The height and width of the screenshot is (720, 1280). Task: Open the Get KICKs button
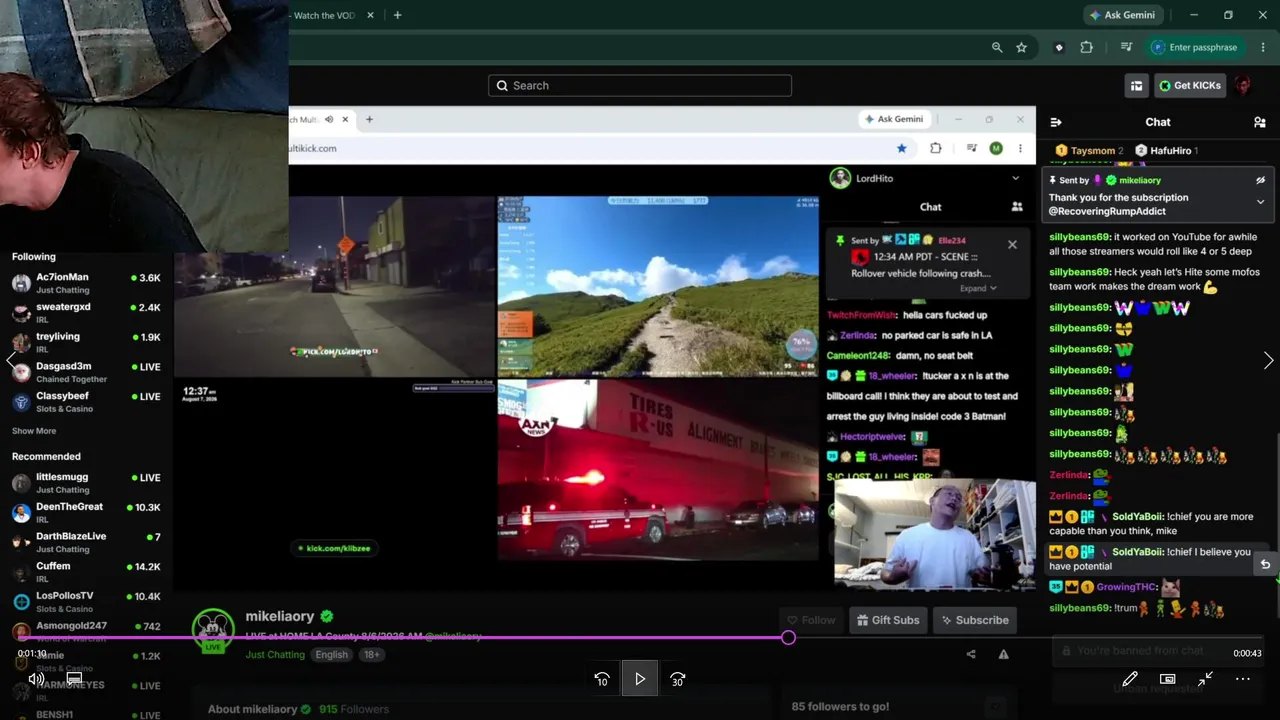pos(1190,86)
